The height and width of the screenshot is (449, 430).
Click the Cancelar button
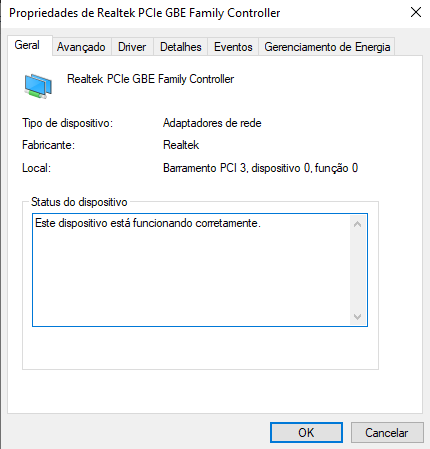tap(387, 433)
